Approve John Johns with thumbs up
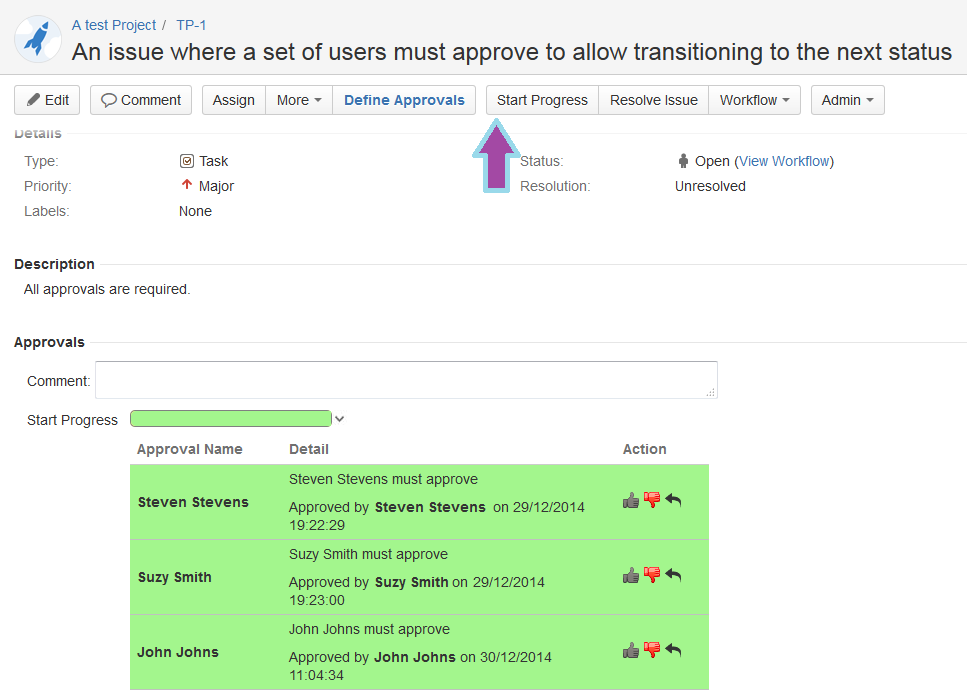This screenshot has height=699, width=967. pyautogui.click(x=631, y=650)
